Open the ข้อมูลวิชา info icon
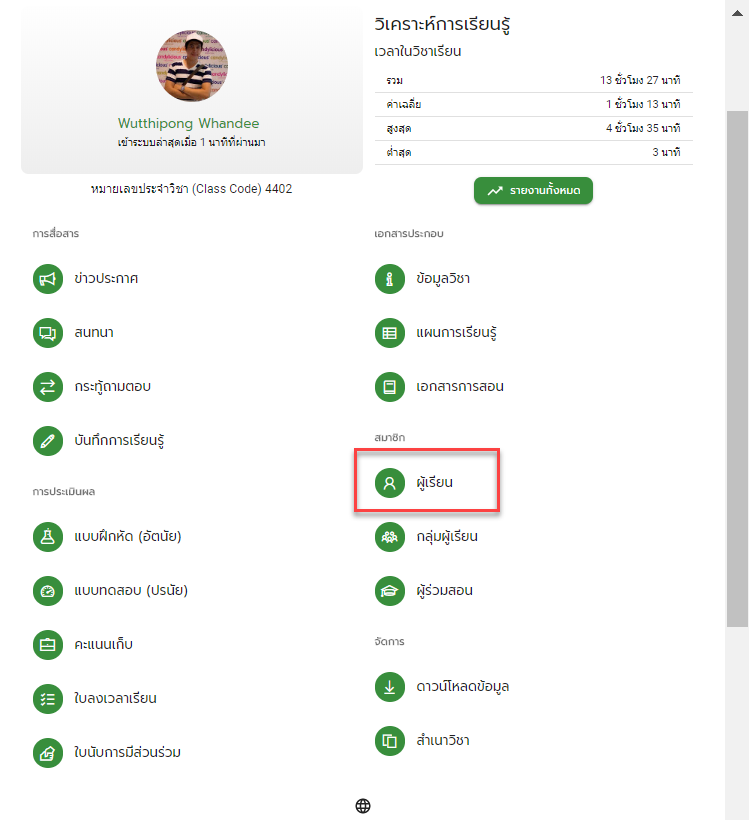 coord(390,279)
